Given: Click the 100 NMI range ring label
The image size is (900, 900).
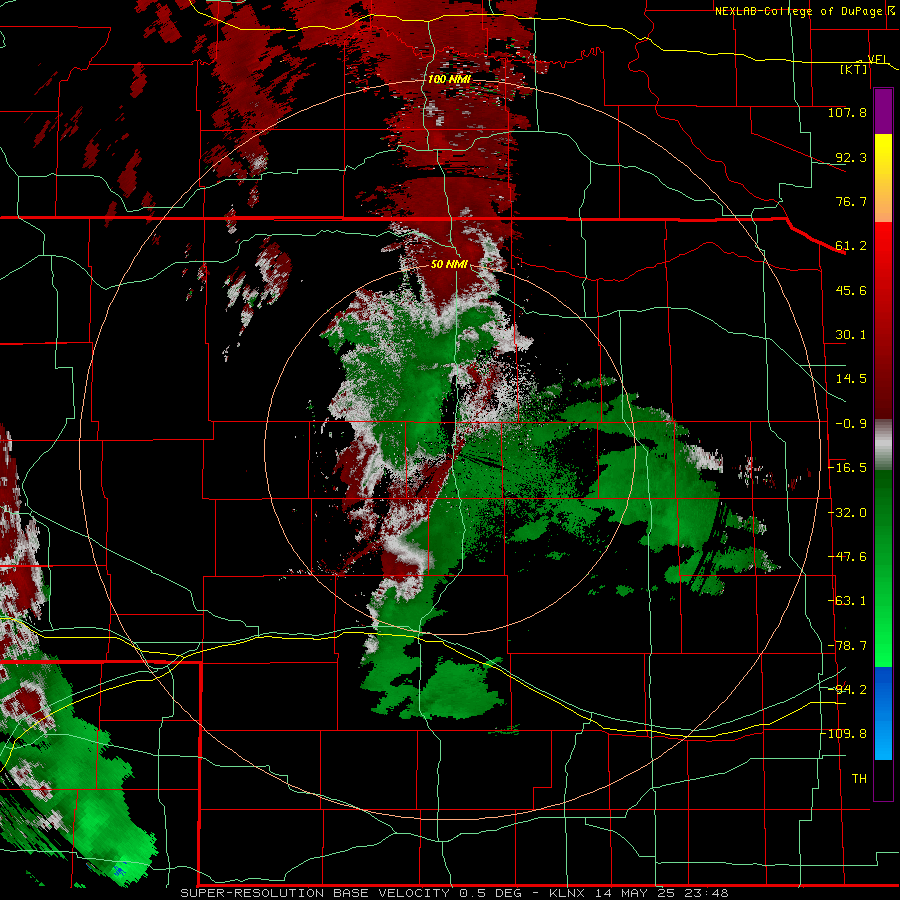Looking at the screenshot, I should click(x=449, y=79).
